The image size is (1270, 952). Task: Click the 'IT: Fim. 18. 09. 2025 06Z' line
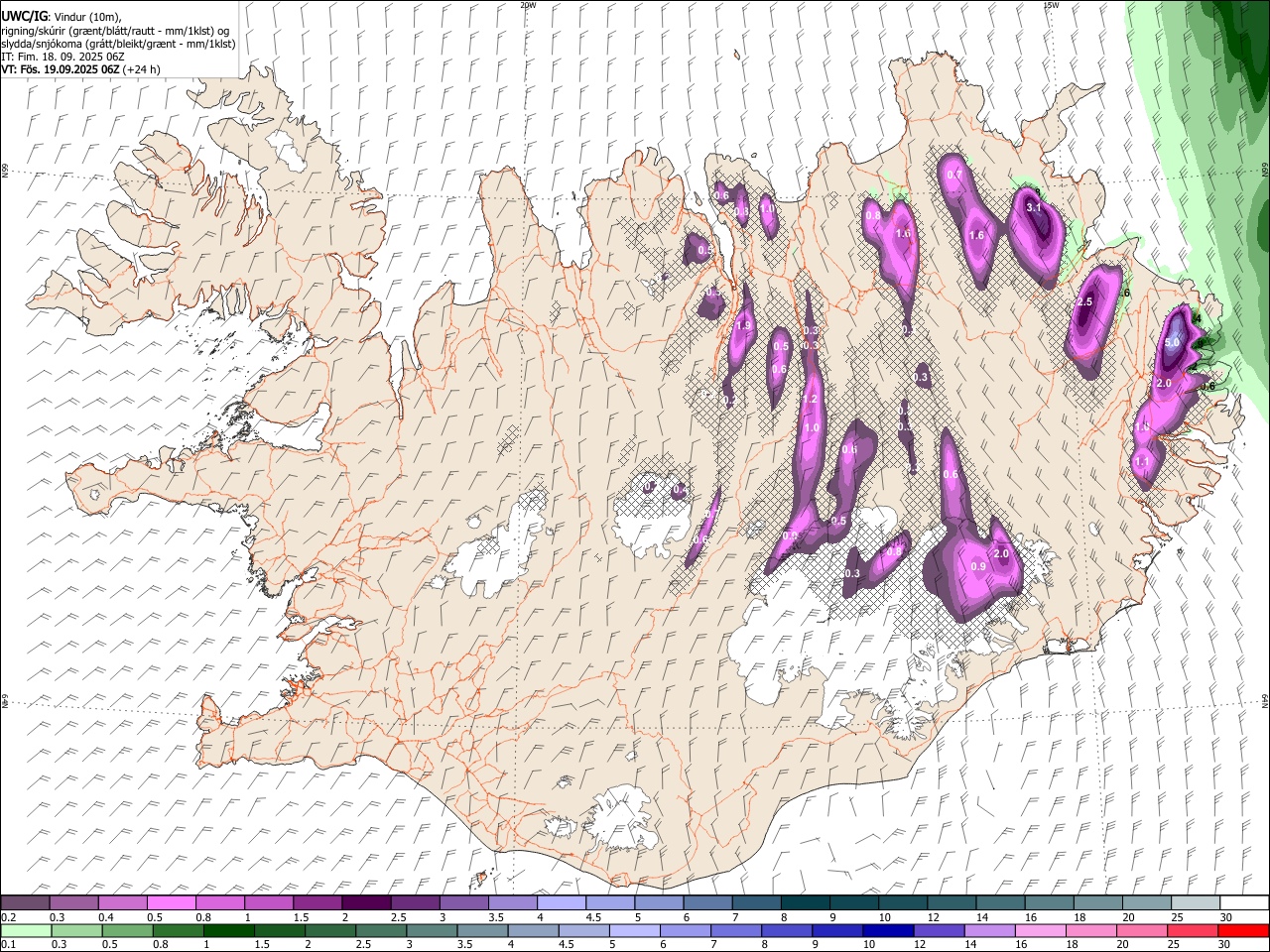pyautogui.click(x=63, y=57)
